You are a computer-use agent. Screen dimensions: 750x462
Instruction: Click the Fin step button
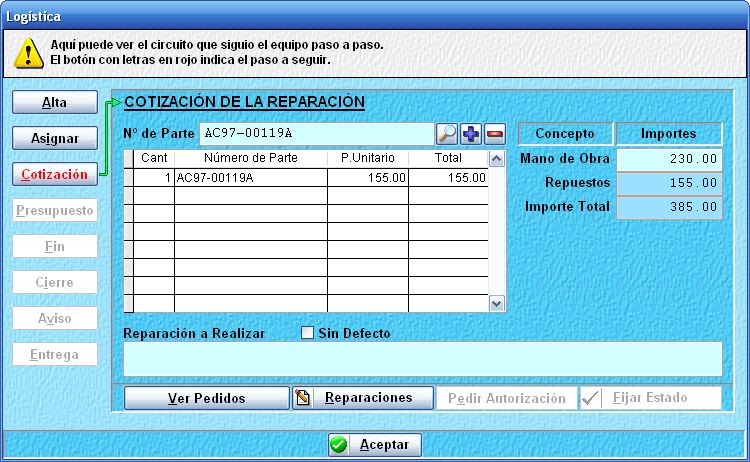point(55,246)
